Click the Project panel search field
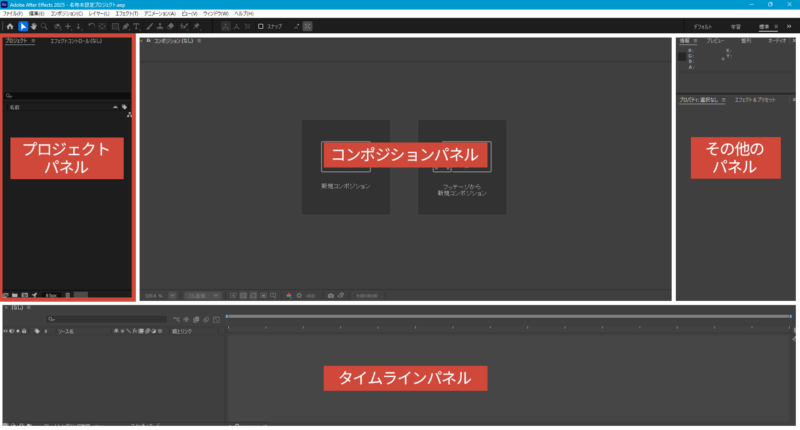The height and width of the screenshot is (430, 800). [x=67, y=96]
